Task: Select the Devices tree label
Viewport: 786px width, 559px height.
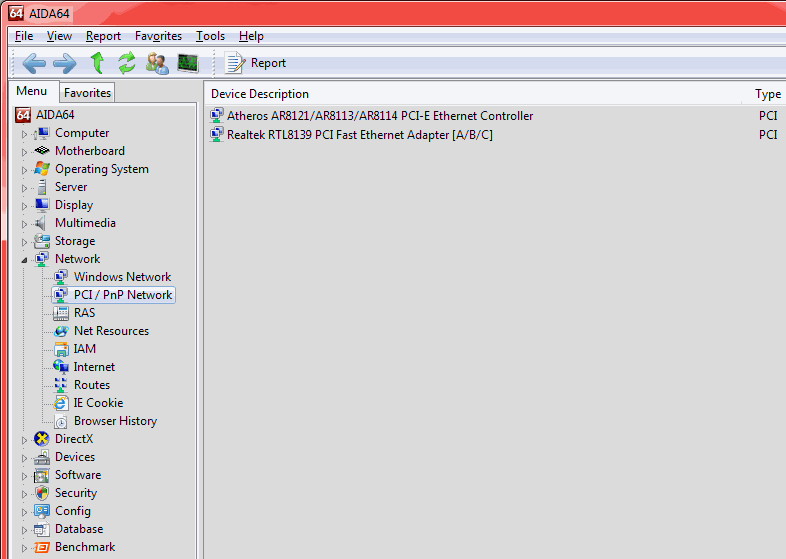Action: tap(75, 457)
